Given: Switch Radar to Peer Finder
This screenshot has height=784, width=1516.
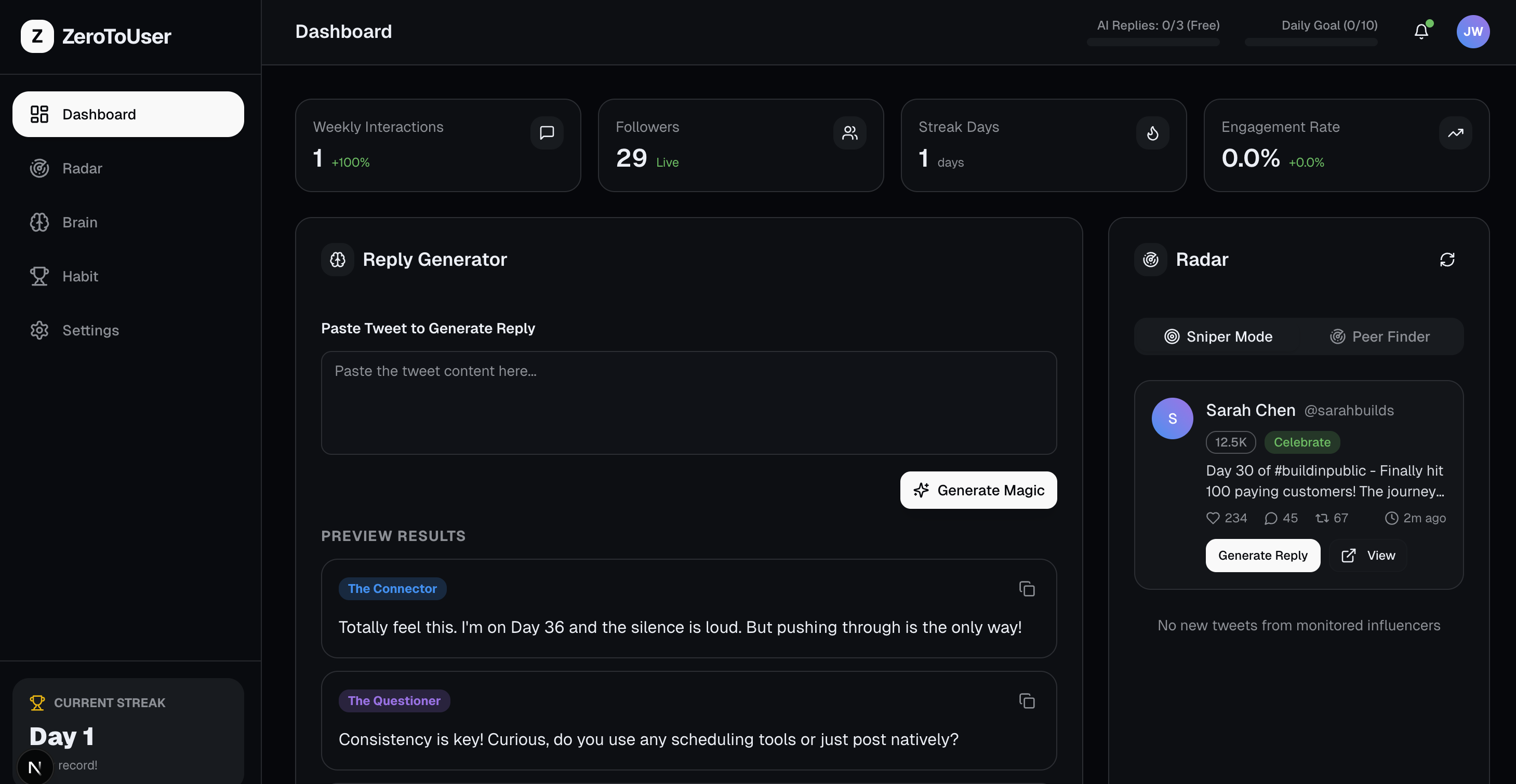Looking at the screenshot, I should tap(1380, 336).
